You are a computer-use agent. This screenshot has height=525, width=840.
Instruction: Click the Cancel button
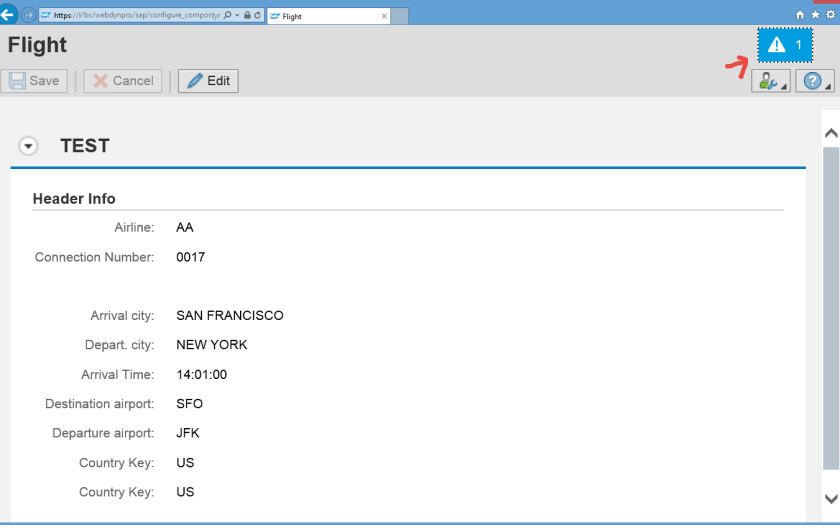(123, 81)
